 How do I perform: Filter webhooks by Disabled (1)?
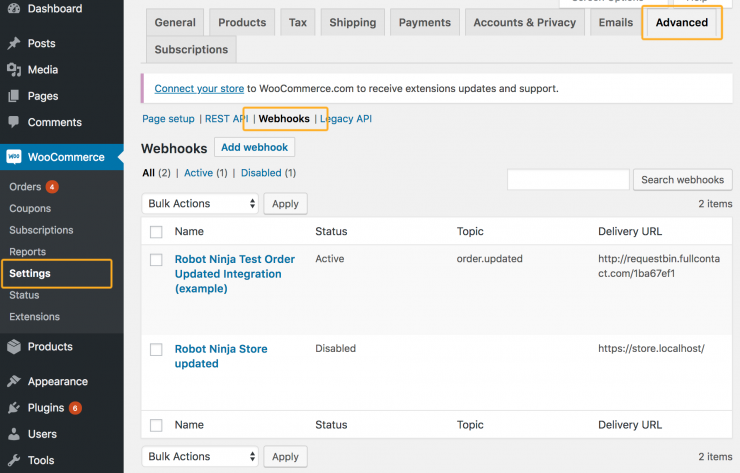269,173
